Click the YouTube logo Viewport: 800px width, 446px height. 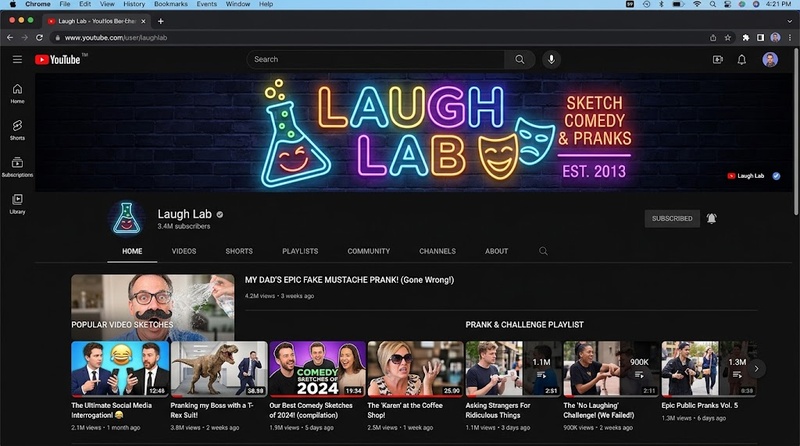pyautogui.click(x=58, y=60)
